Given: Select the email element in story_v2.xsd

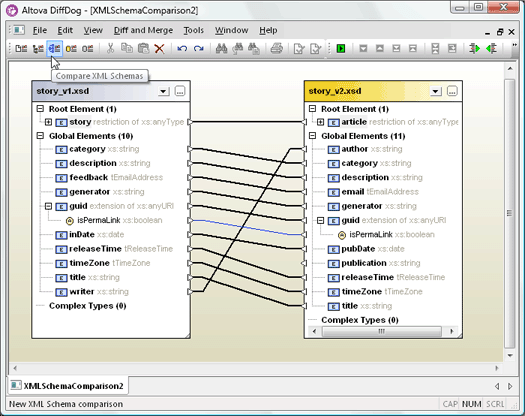Looking at the screenshot, I should (x=353, y=192).
